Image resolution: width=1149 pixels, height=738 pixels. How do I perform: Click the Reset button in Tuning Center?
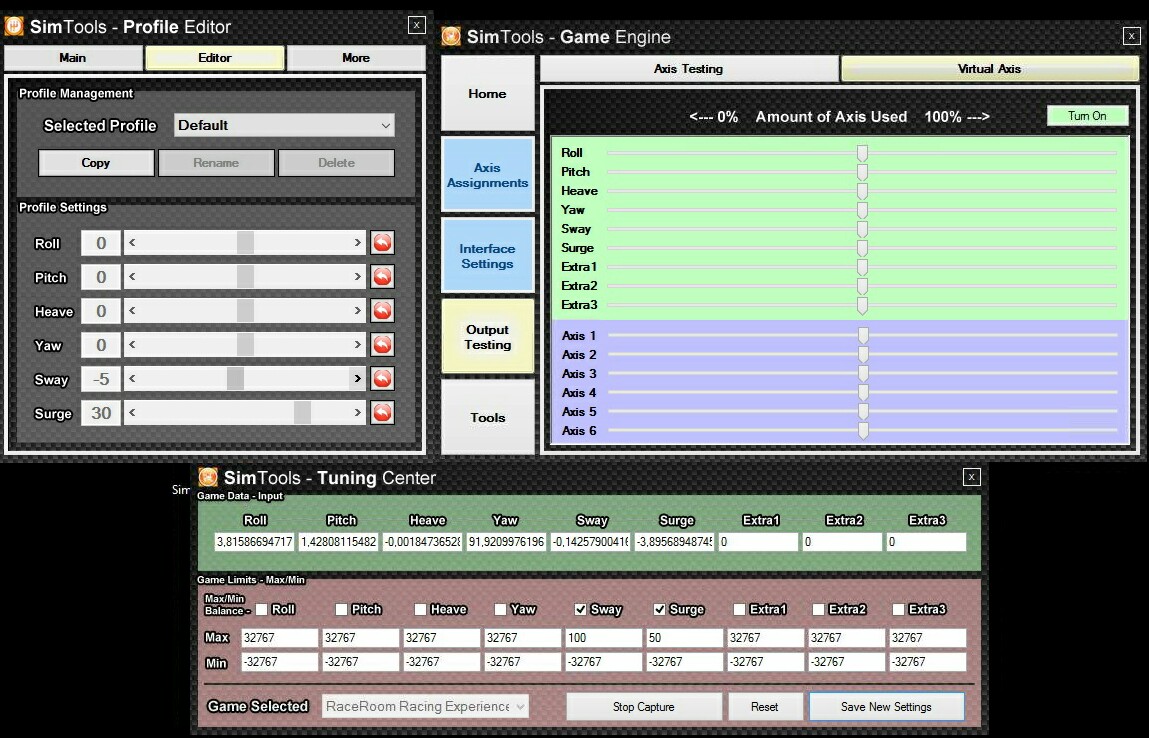point(764,706)
